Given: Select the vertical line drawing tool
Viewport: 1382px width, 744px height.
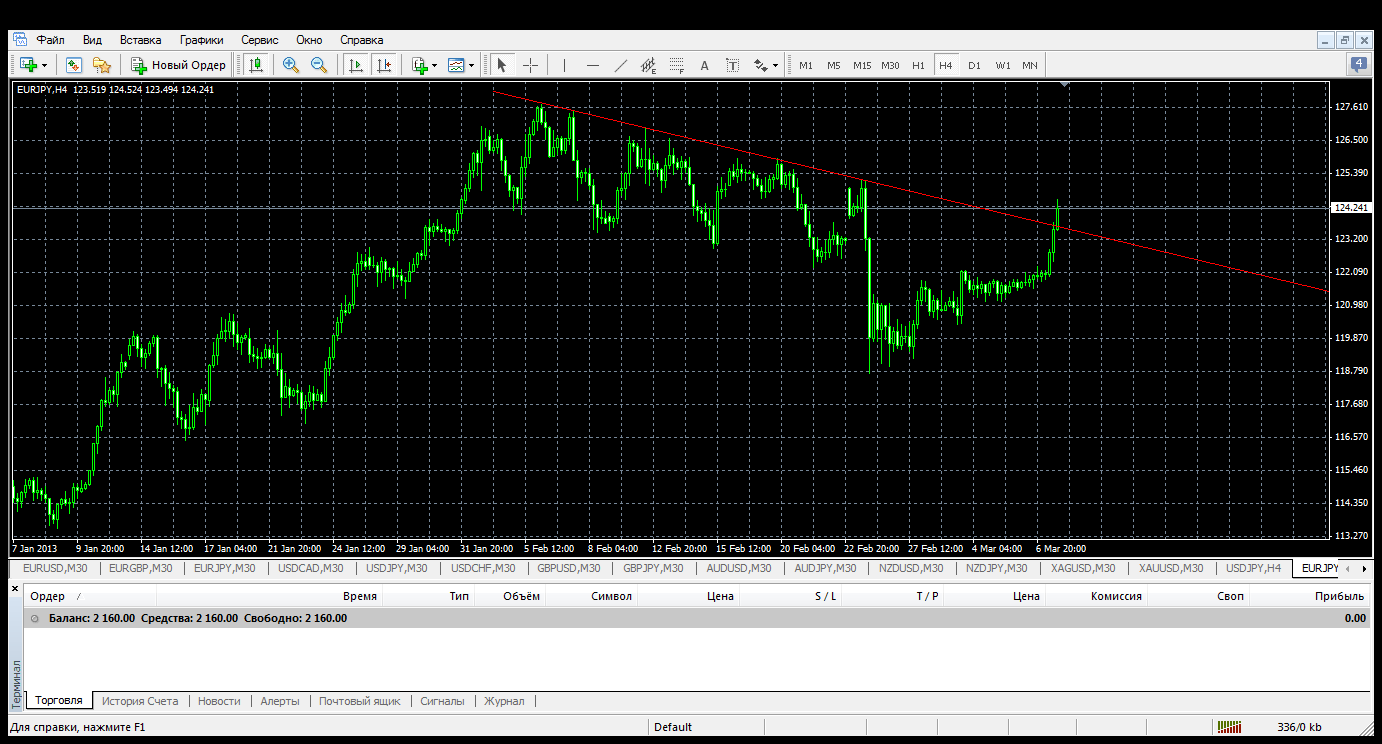Looking at the screenshot, I should pos(564,65).
